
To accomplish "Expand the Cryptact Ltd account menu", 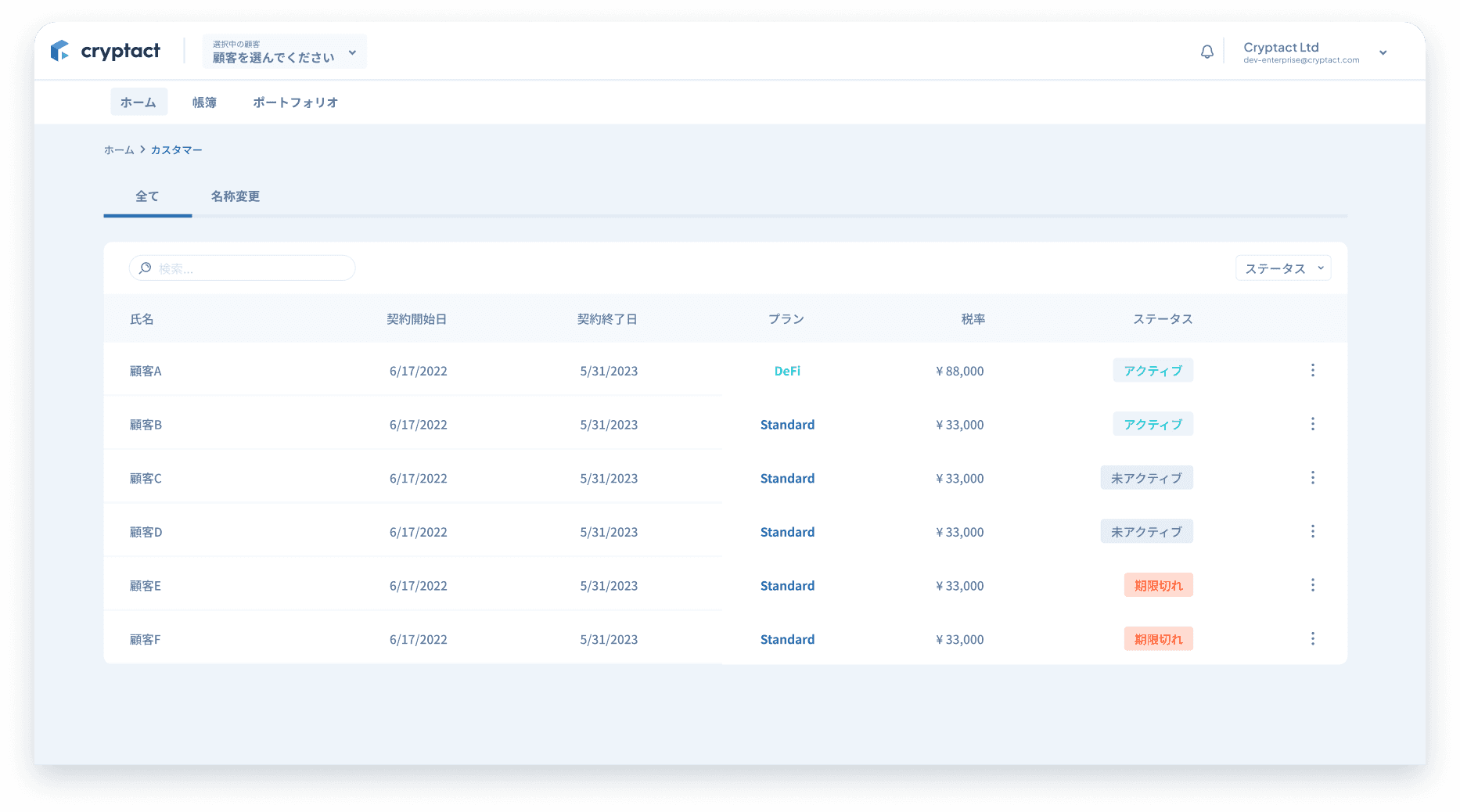I will coord(1383,52).
